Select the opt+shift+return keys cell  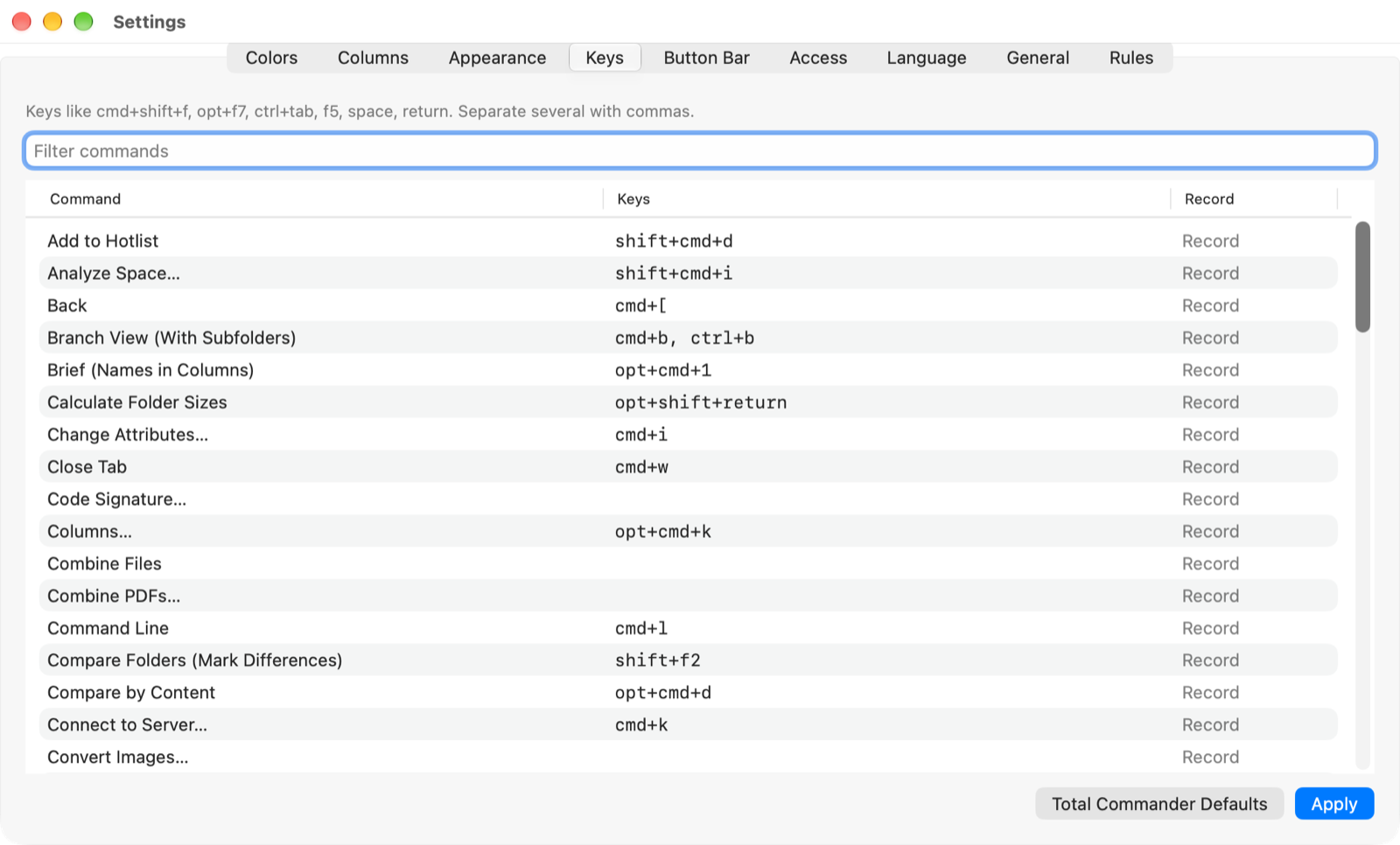[701, 402]
